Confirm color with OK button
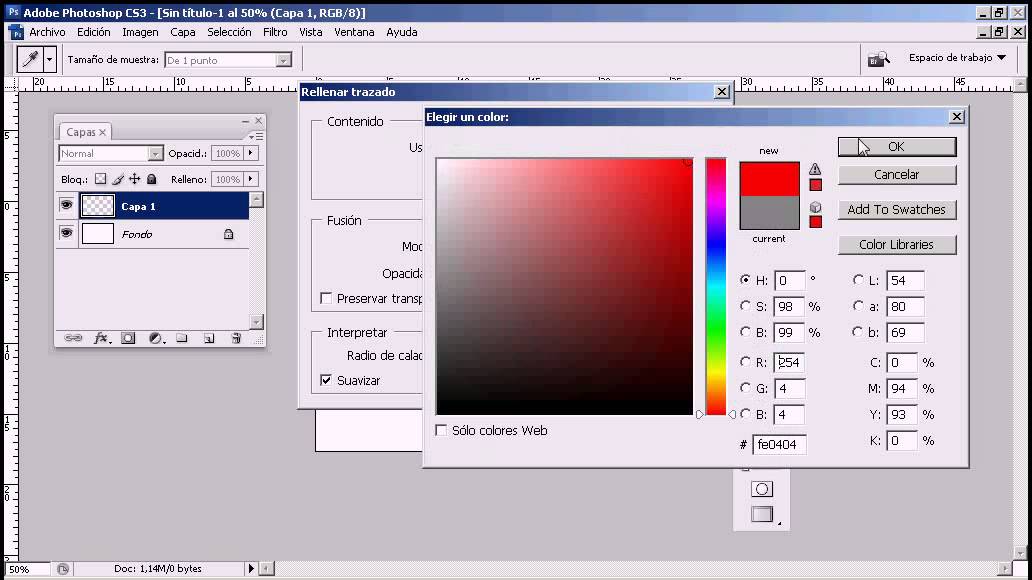The width and height of the screenshot is (1032, 580). (x=896, y=147)
